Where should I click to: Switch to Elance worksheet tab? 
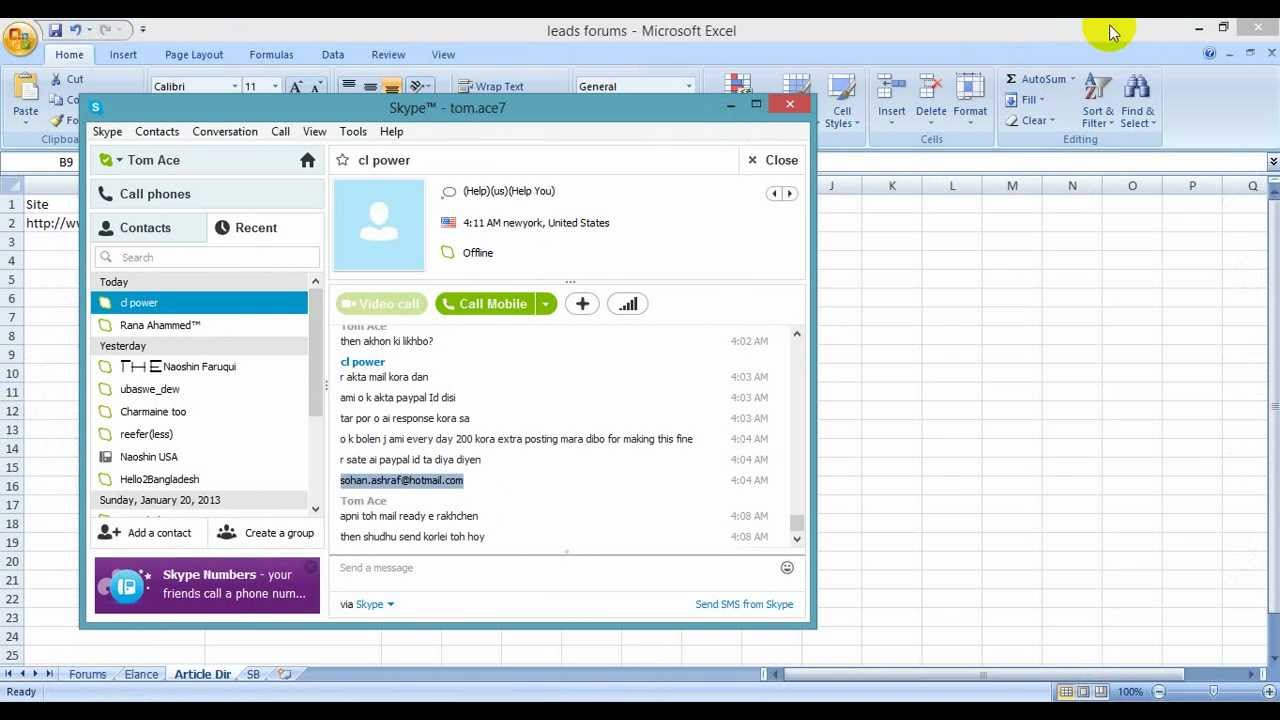141,674
